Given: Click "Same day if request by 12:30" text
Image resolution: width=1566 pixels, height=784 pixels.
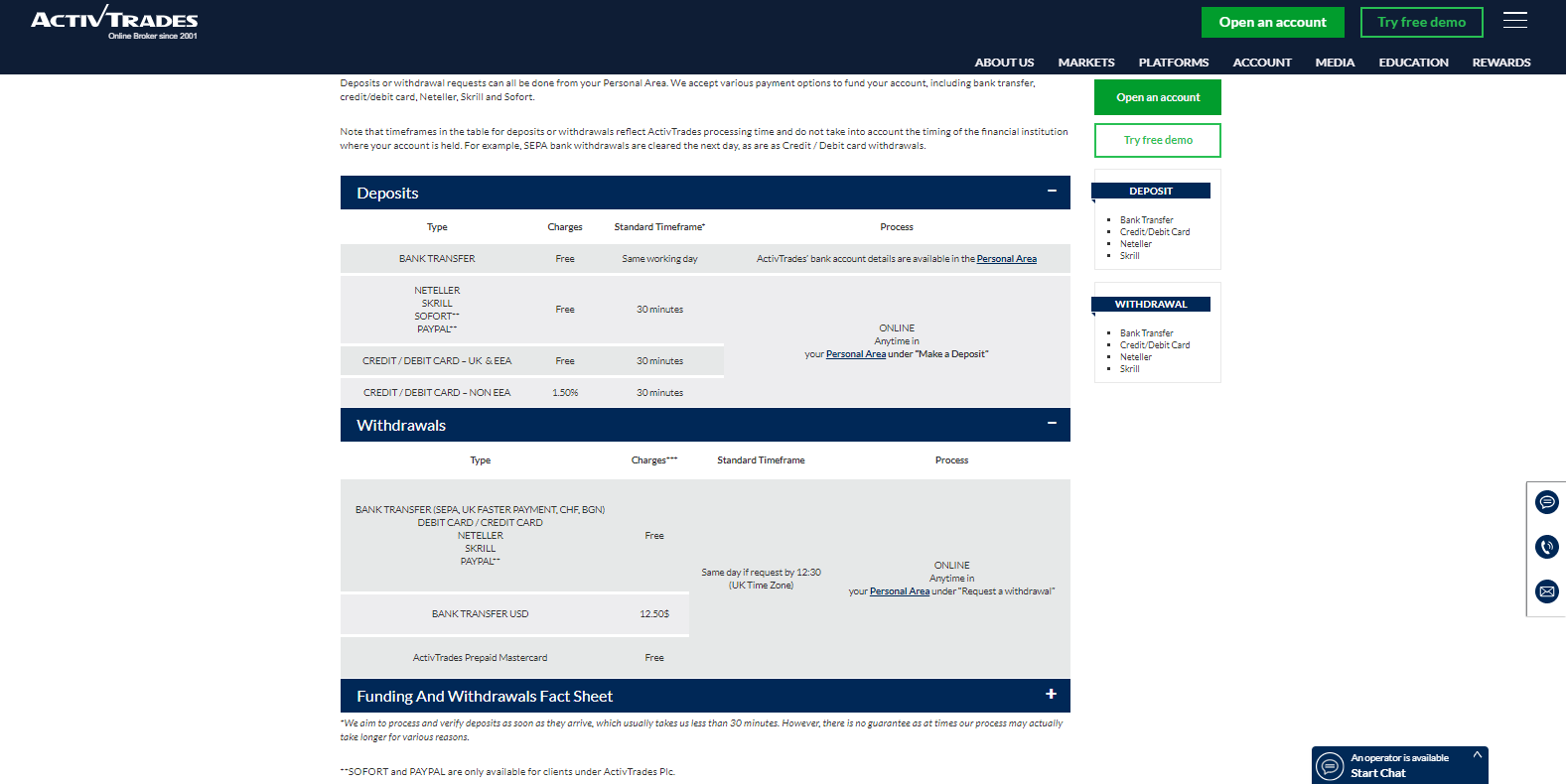Looking at the screenshot, I should point(761,573).
